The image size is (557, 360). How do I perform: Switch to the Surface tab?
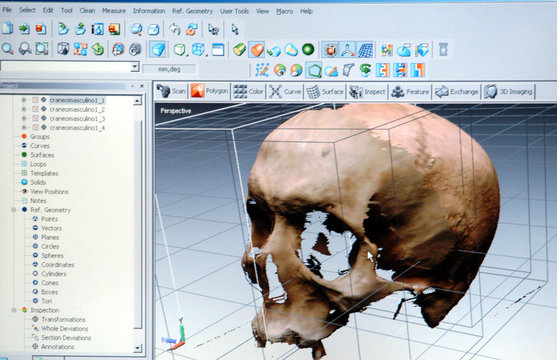(x=325, y=92)
